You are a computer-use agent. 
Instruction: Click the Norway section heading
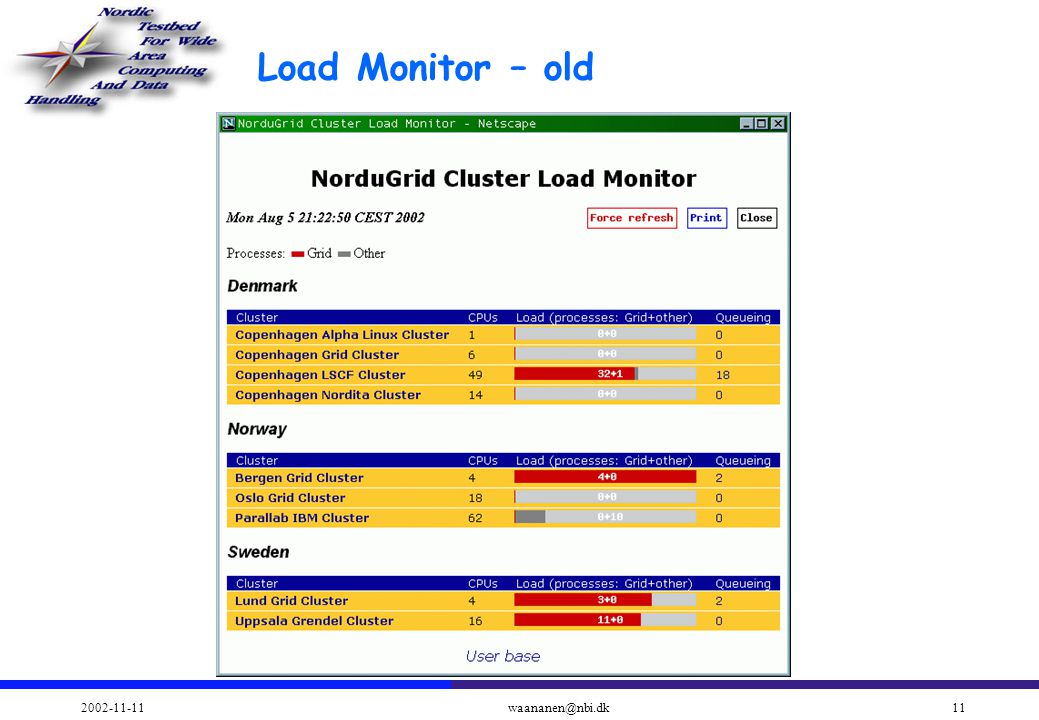(257, 429)
